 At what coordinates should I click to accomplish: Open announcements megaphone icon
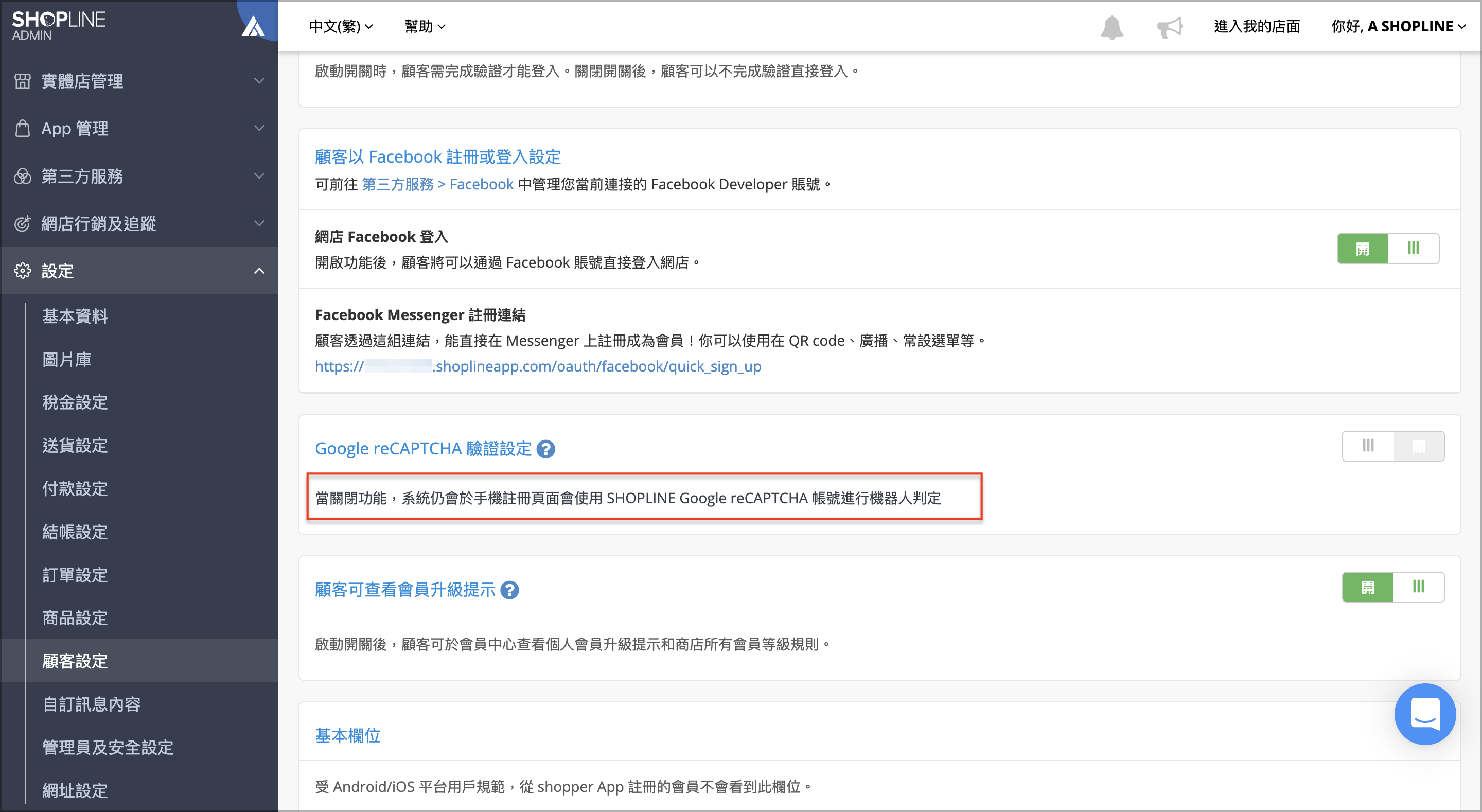click(x=1170, y=27)
